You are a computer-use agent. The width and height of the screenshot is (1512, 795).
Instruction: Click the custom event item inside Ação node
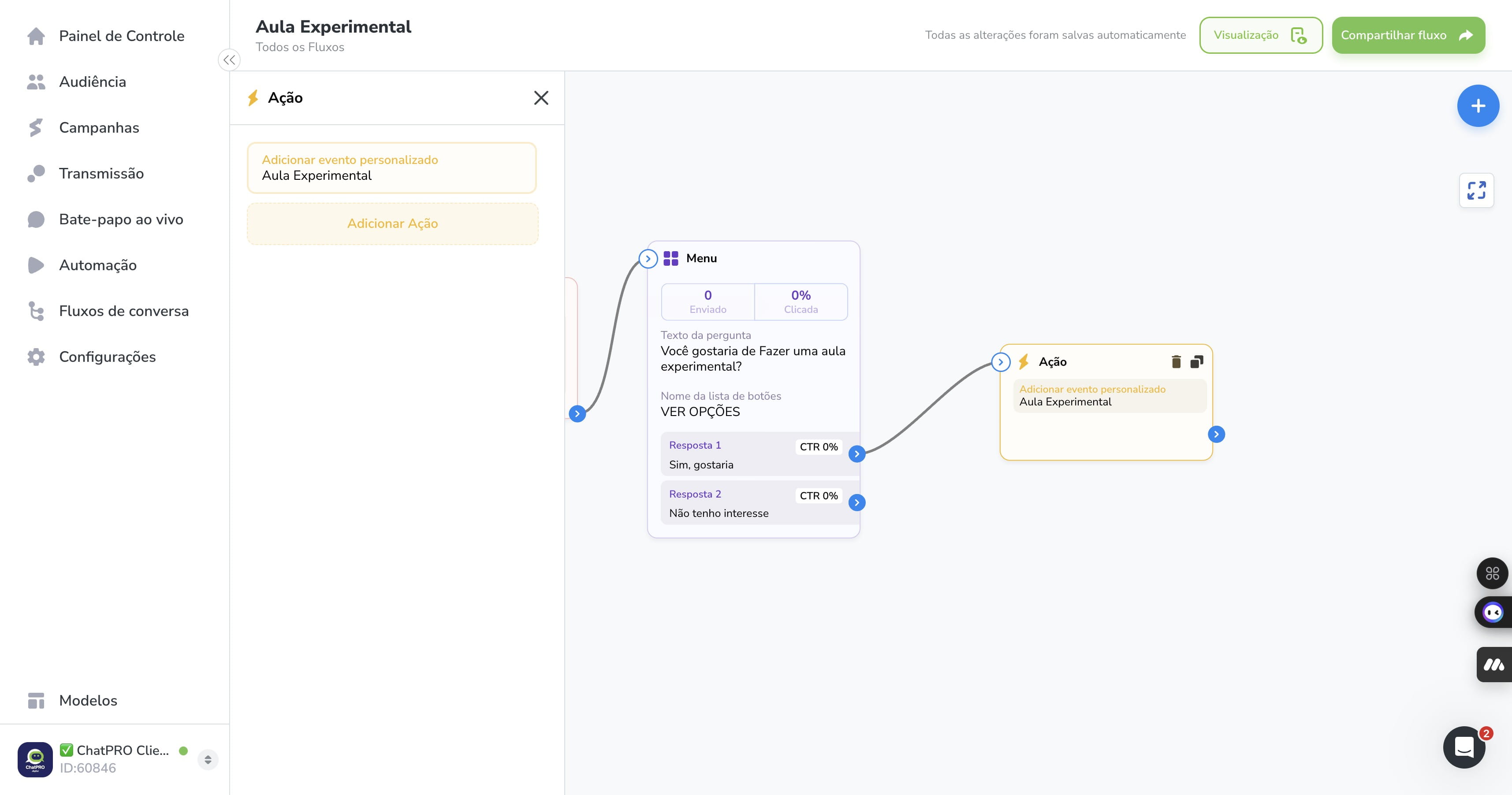coord(1110,396)
